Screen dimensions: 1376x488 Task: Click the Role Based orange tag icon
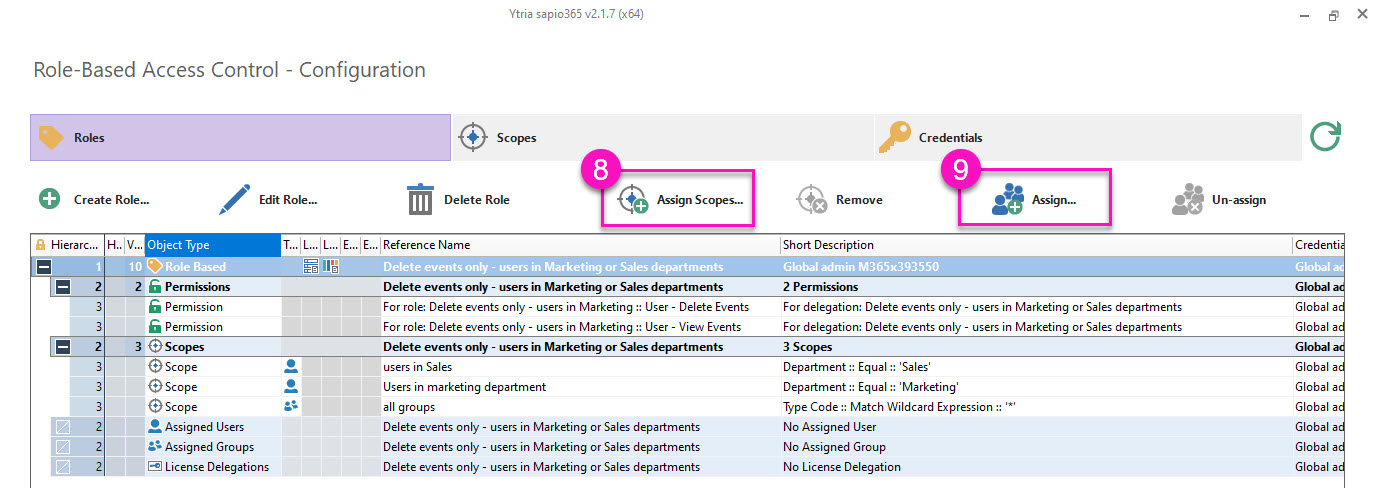(x=155, y=267)
